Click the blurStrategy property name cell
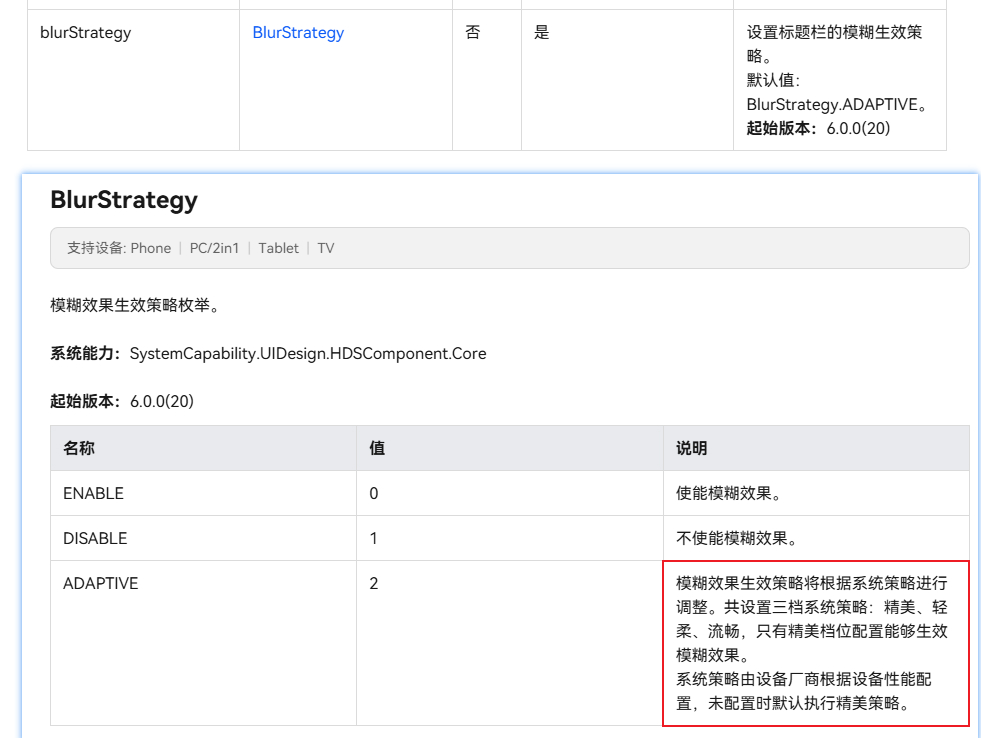 click(x=85, y=32)
